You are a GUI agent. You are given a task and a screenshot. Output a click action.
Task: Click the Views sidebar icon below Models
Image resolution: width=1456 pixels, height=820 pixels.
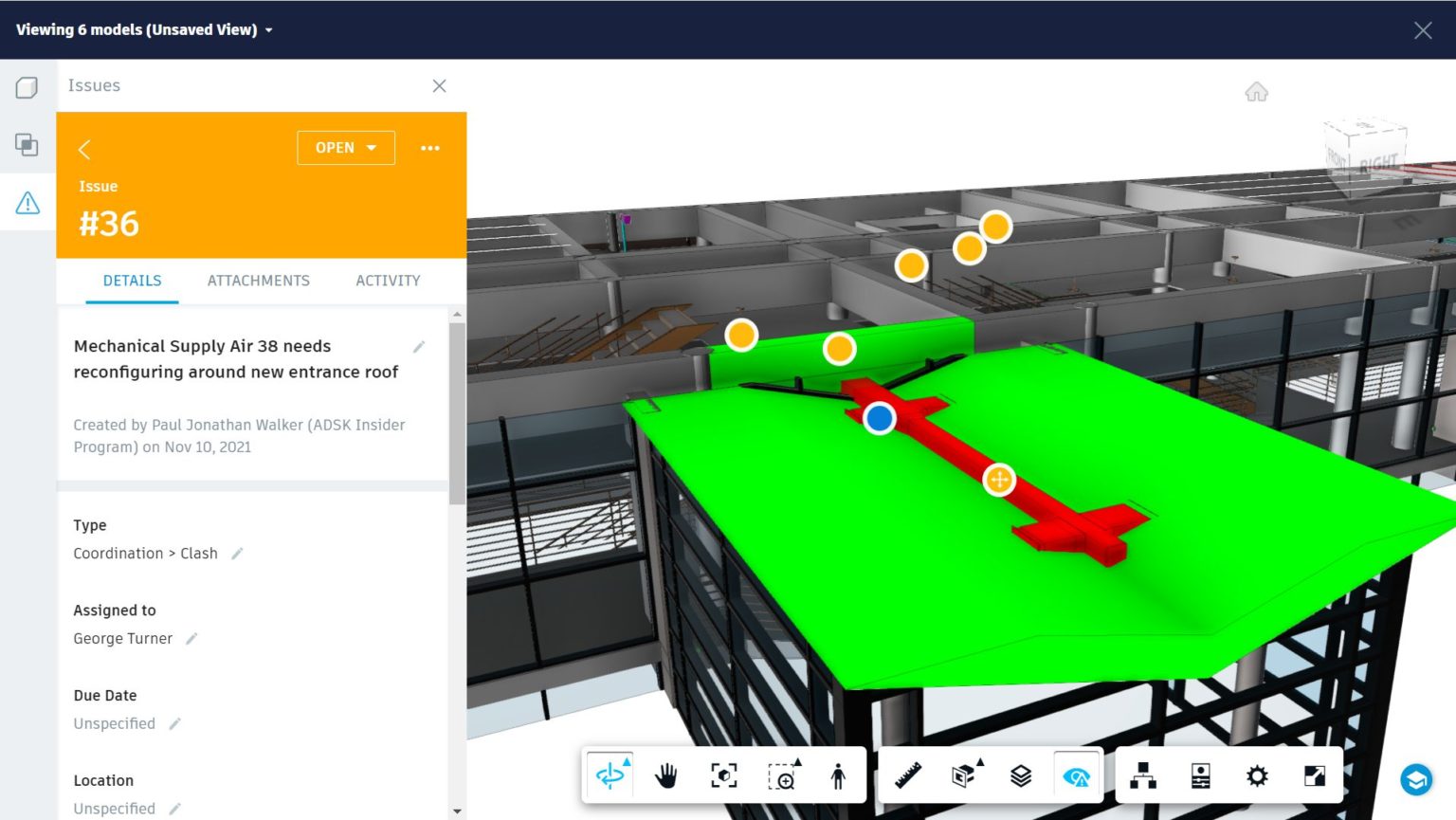(x=27, y=145)
